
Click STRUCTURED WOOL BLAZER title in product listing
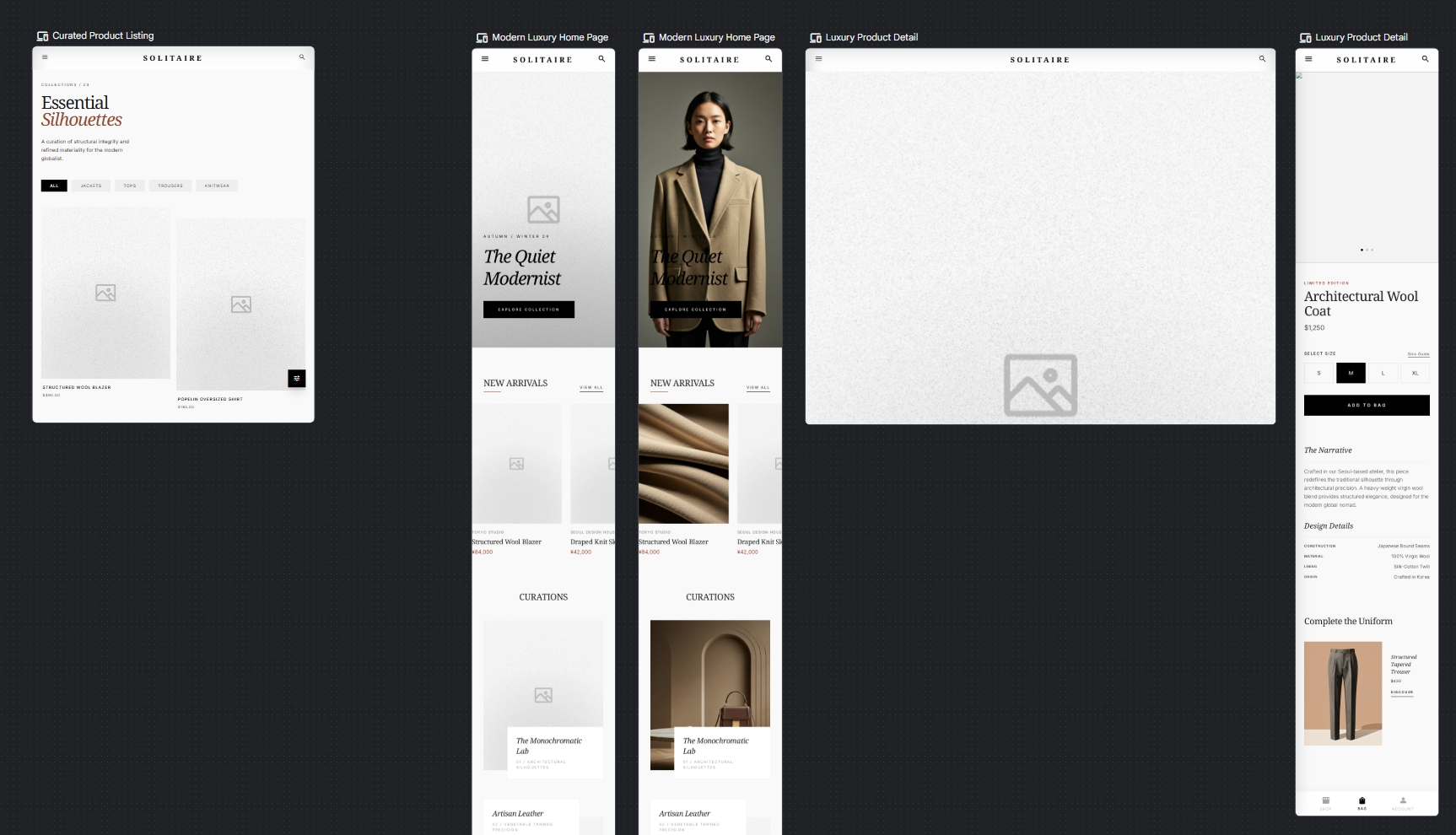(77, 387)
